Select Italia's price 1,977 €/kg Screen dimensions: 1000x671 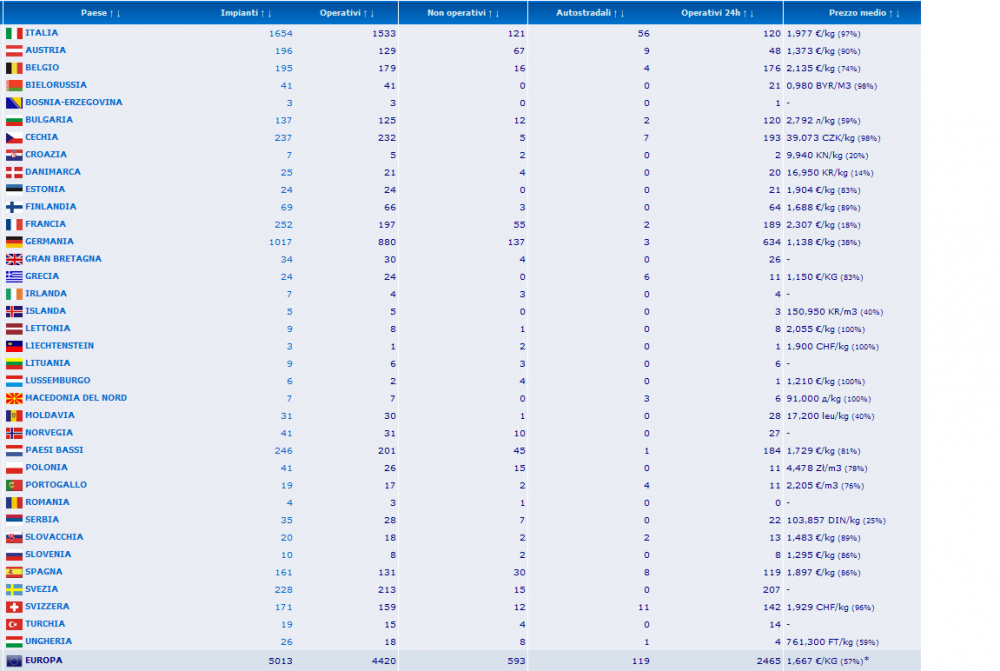[810, 33]
